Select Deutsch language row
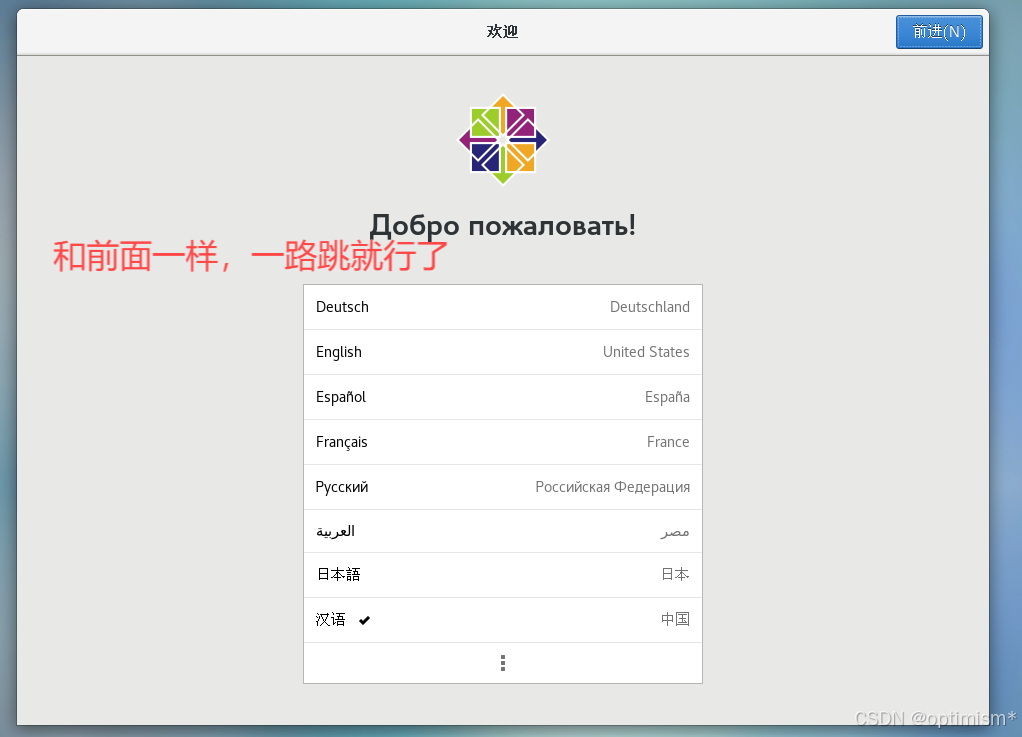This screenshot has width=1022, height=737. [503, 307]
